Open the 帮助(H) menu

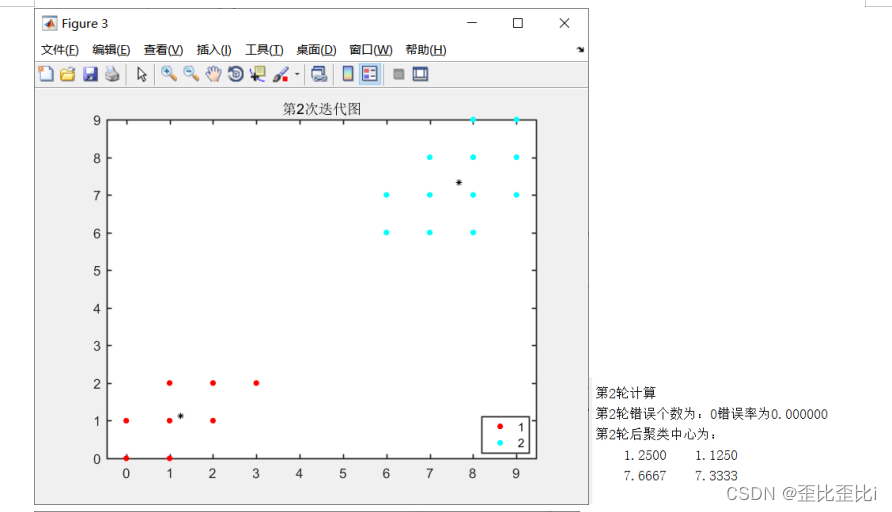[426, 50]
